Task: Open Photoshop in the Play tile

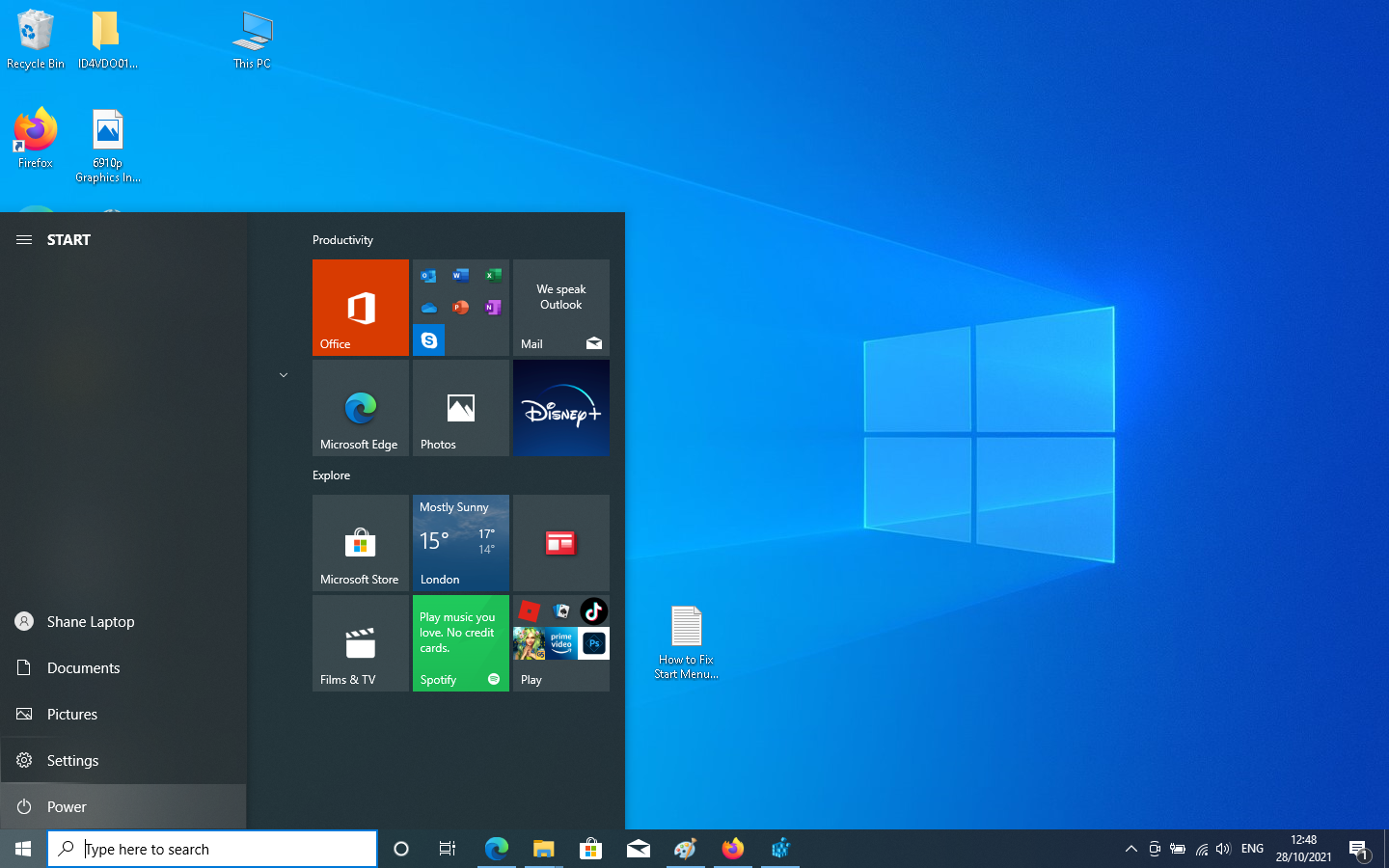Action: pyautogui.click(x=594, y=643)
